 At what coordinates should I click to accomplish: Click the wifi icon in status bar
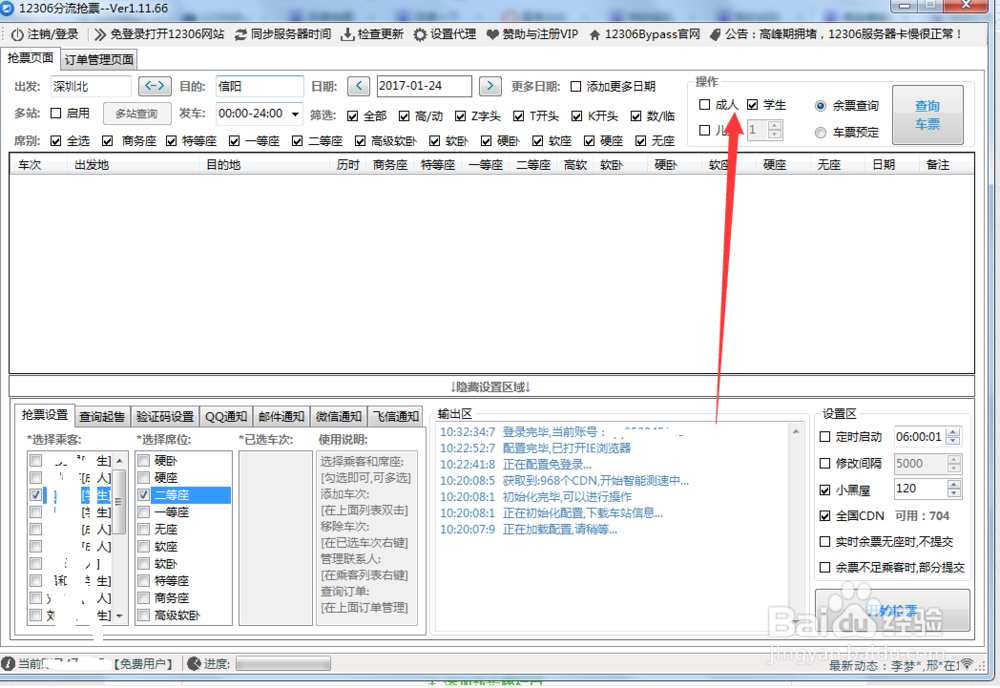pyautogui.click(x=967, y=664)
